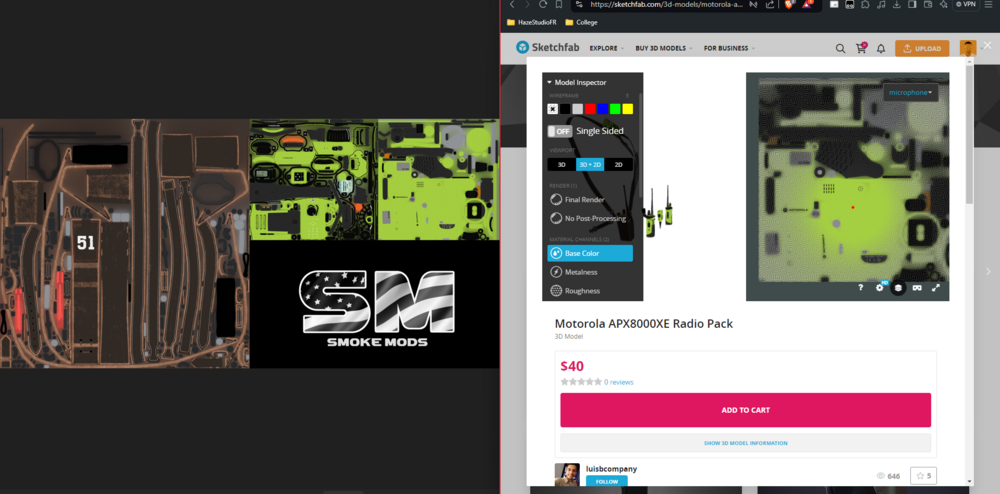The height and width of the screenshot is (494, 1000).
Task: Open the viewer help question mark
Action: [860, 287]
